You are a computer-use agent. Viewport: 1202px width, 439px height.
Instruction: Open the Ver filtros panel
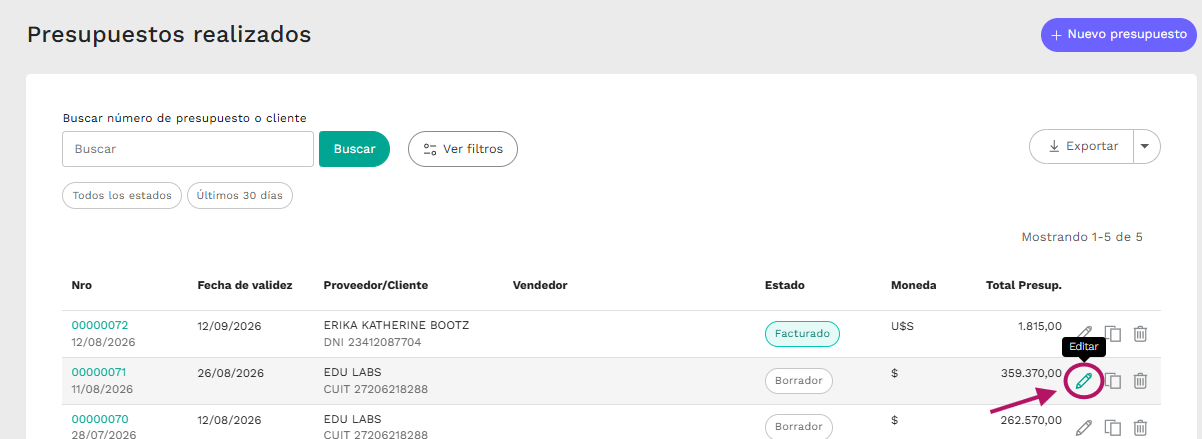(462, 149)
